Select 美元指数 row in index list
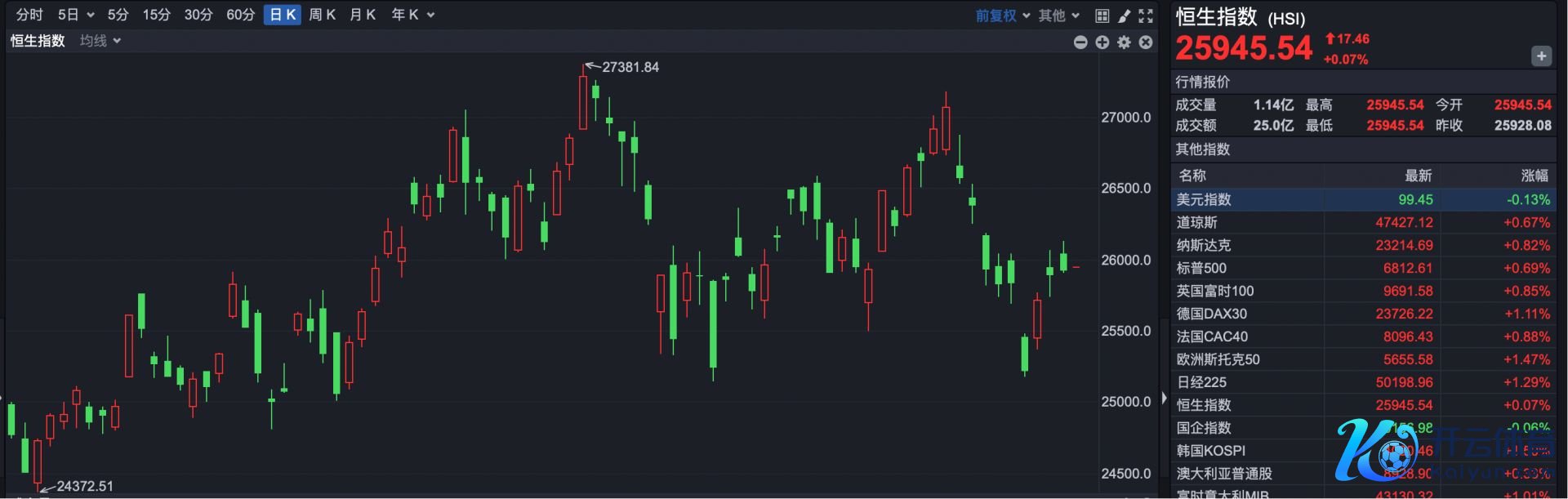1568x499 pixels. pyautogui.click(x=1362, y=199)
